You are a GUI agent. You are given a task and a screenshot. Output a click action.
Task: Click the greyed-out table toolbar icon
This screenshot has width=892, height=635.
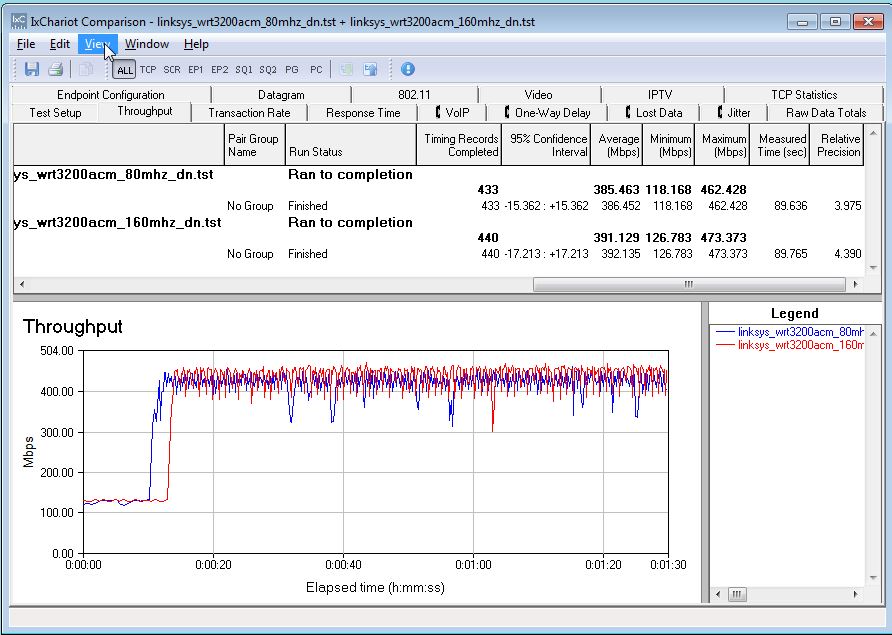coord(346,69)
